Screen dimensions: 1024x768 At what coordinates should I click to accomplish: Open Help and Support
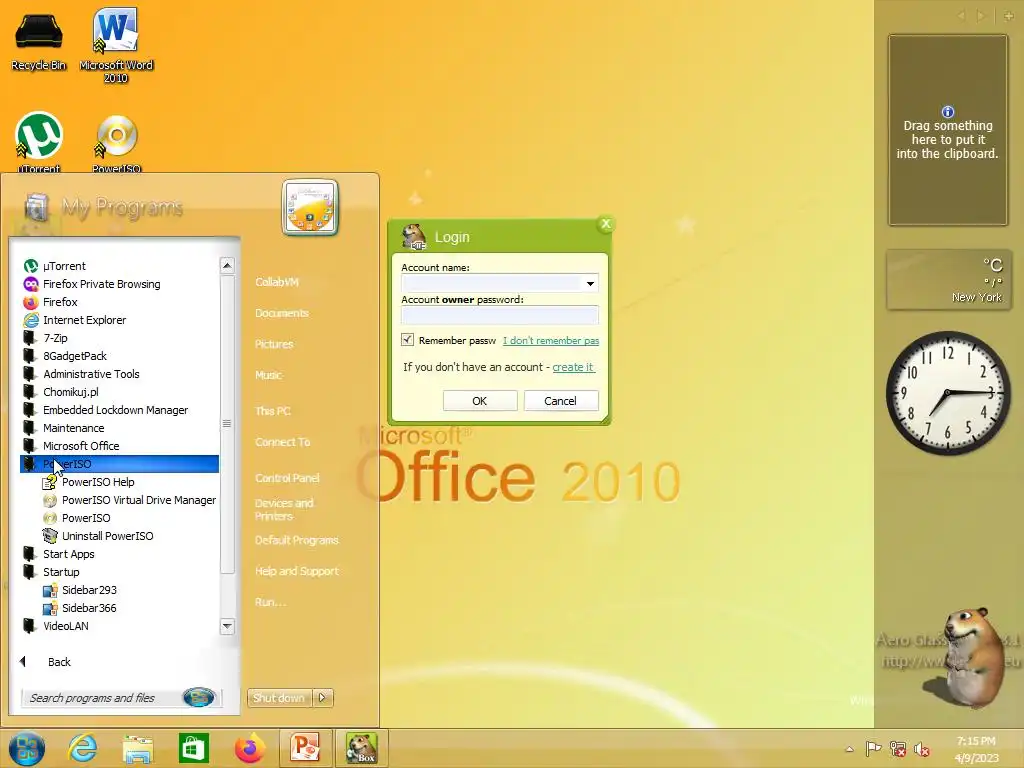[296, 571]
